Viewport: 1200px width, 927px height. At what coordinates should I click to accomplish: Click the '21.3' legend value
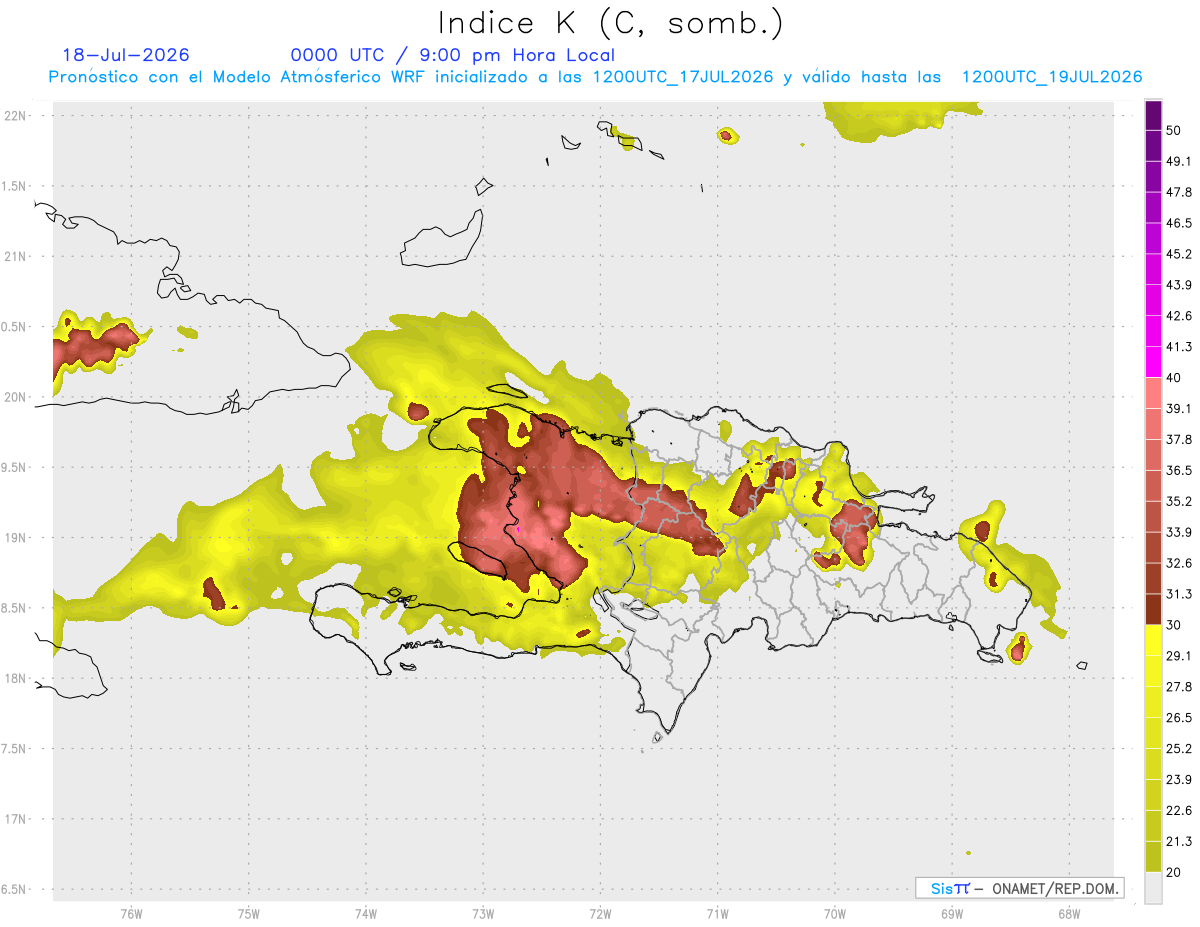tap(1179, 842)
